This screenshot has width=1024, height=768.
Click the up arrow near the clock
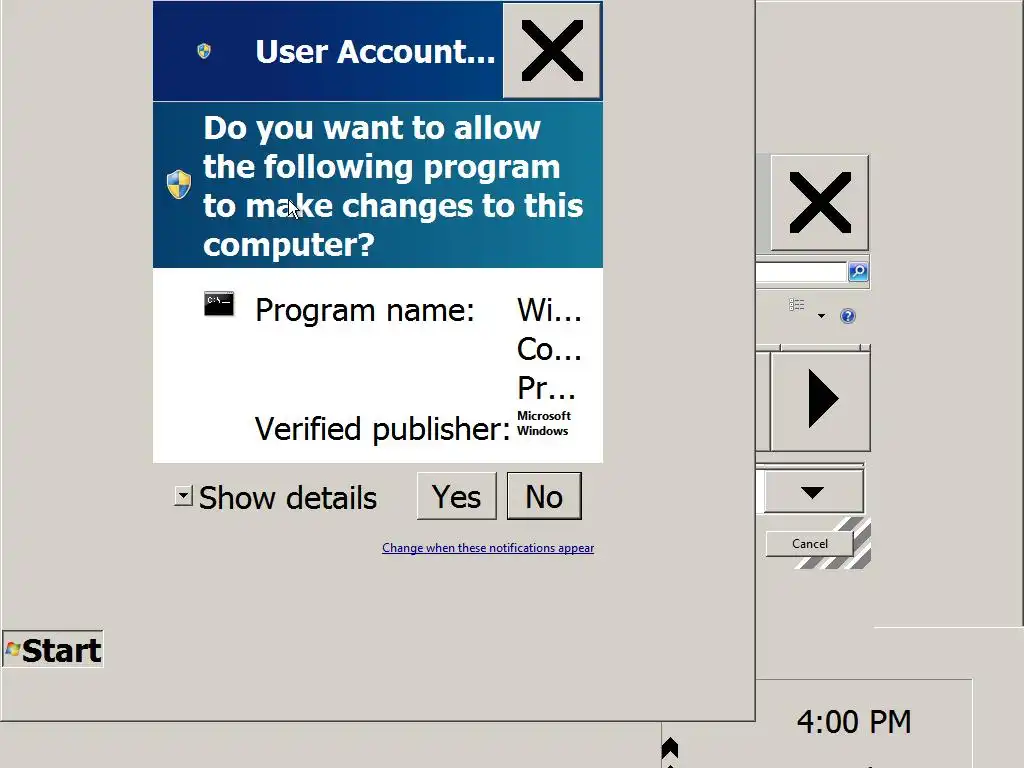[669, 748]
